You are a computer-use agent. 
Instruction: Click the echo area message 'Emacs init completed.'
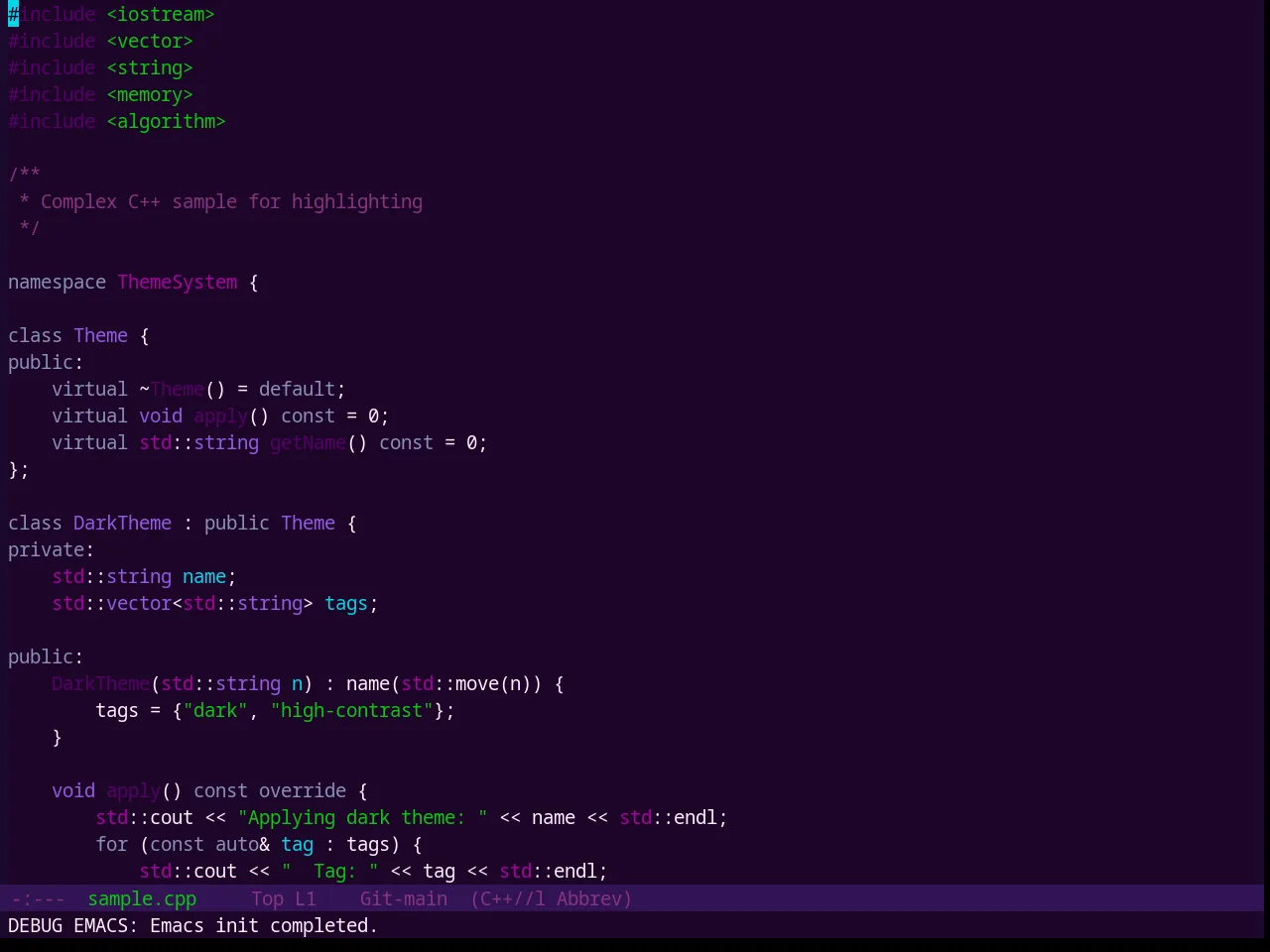264,925
